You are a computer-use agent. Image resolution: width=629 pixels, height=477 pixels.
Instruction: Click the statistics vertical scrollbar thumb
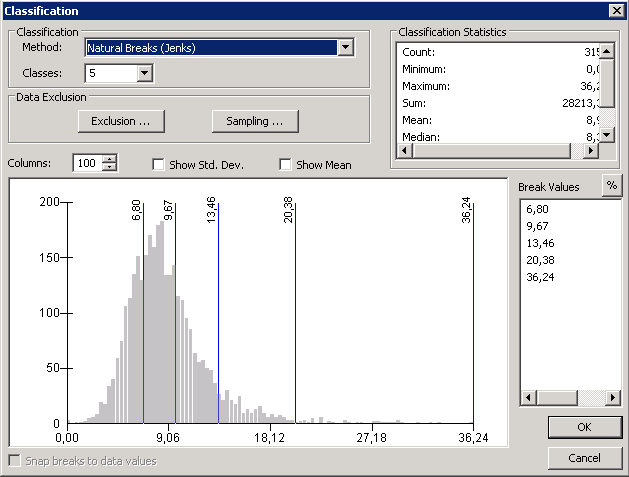[607, 83]
